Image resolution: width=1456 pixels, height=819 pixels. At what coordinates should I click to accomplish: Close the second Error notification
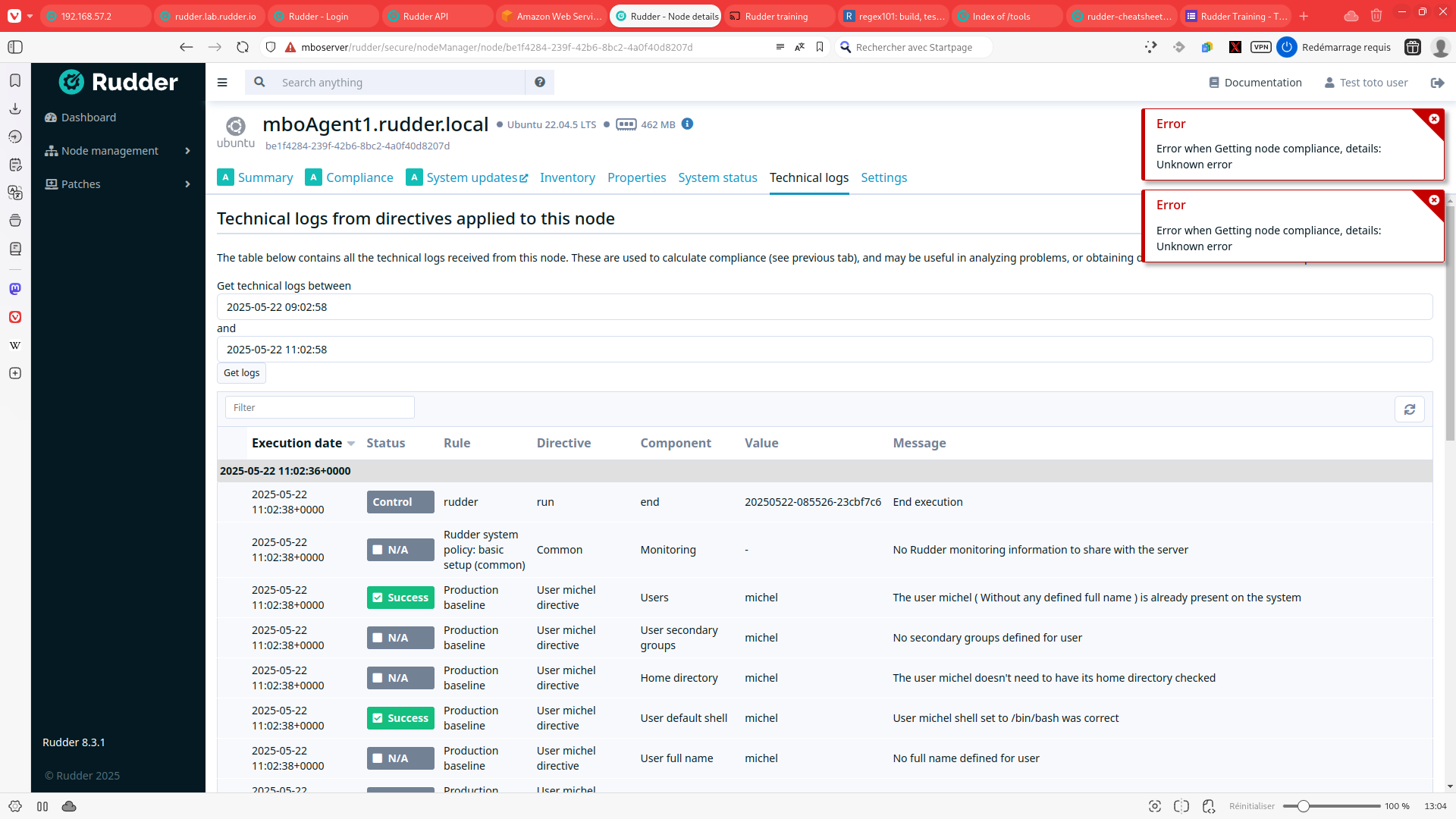click(x=1434, y=200)
